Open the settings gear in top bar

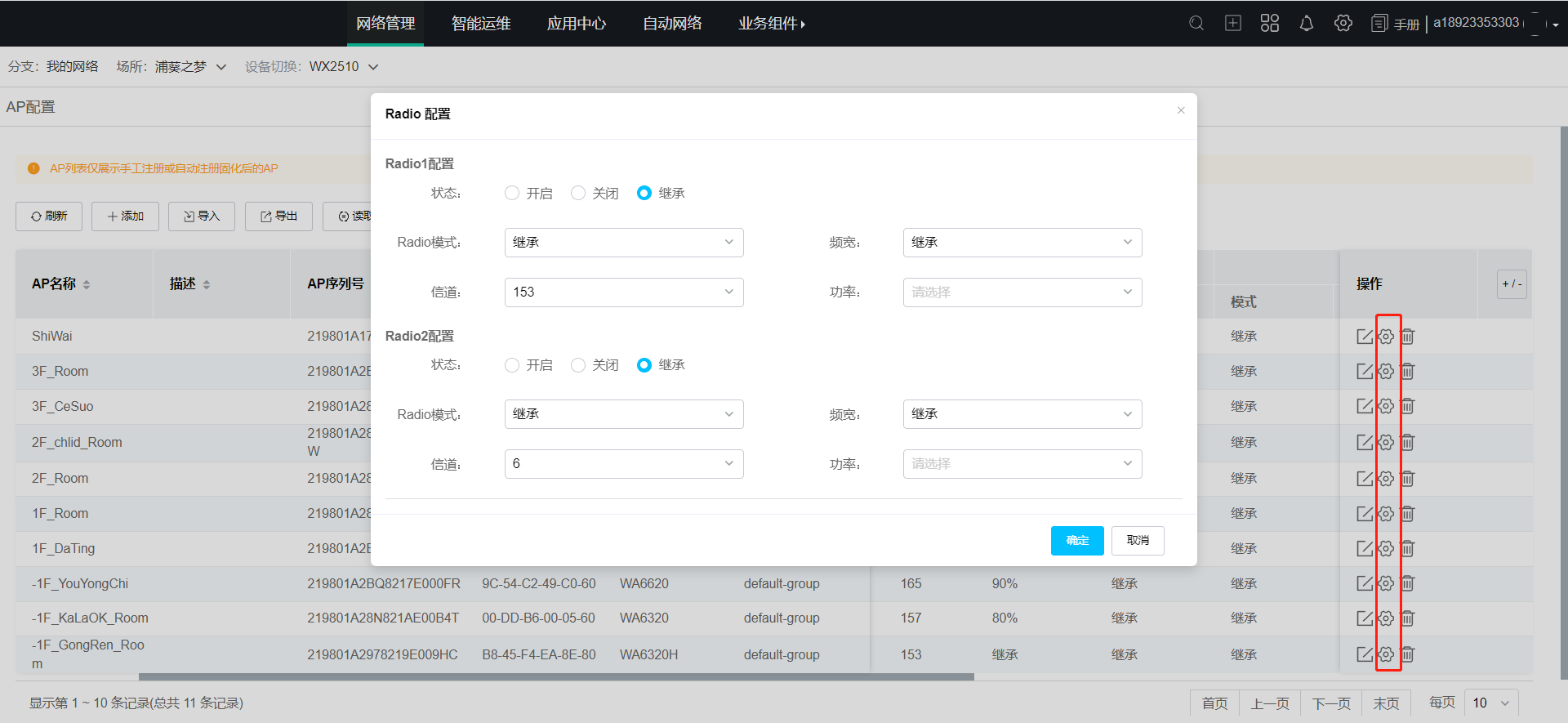[1343, 24]
